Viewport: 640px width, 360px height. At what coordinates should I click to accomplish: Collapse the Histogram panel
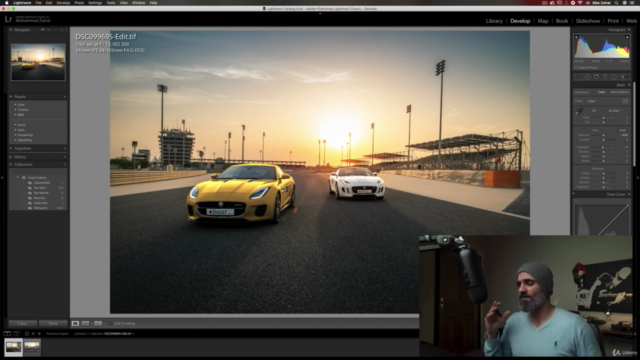click(x=629, y=30)
